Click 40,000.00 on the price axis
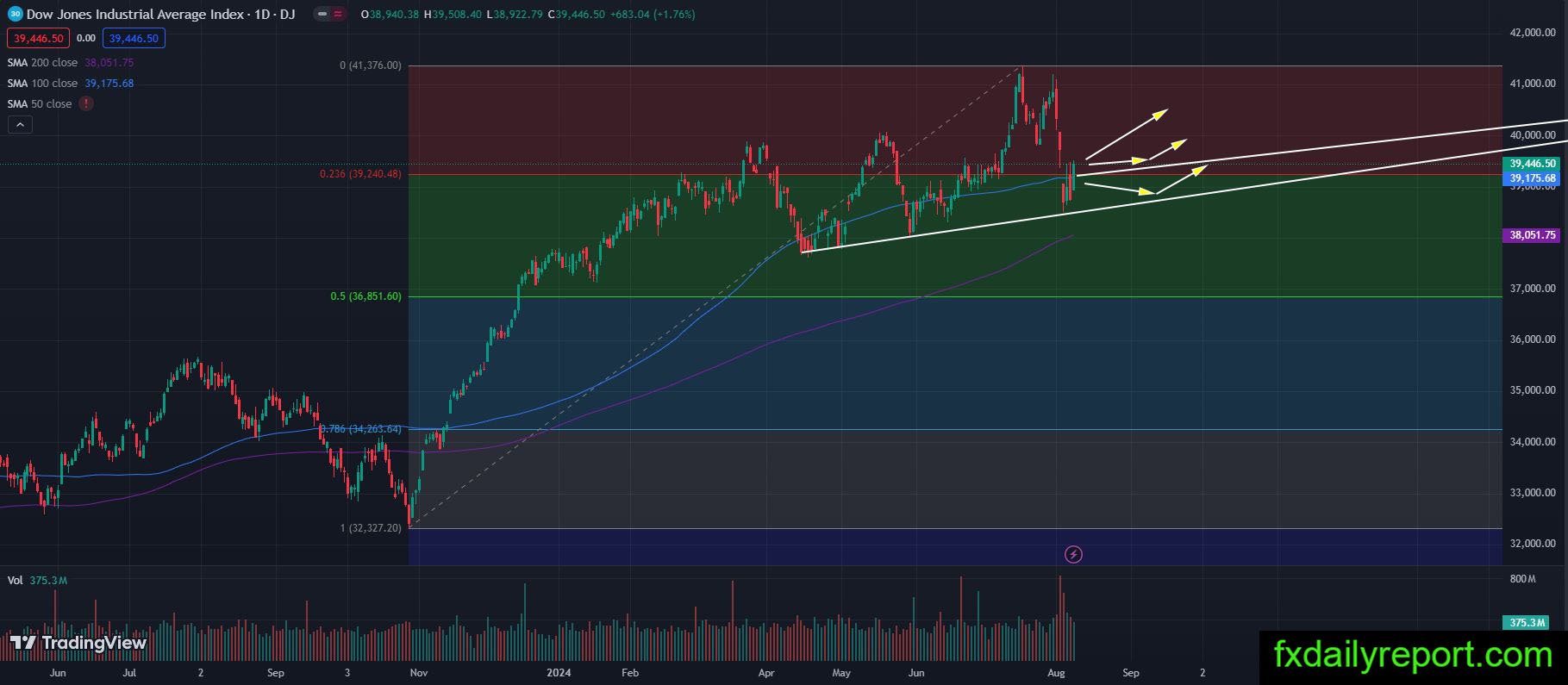 [1533, 135]
